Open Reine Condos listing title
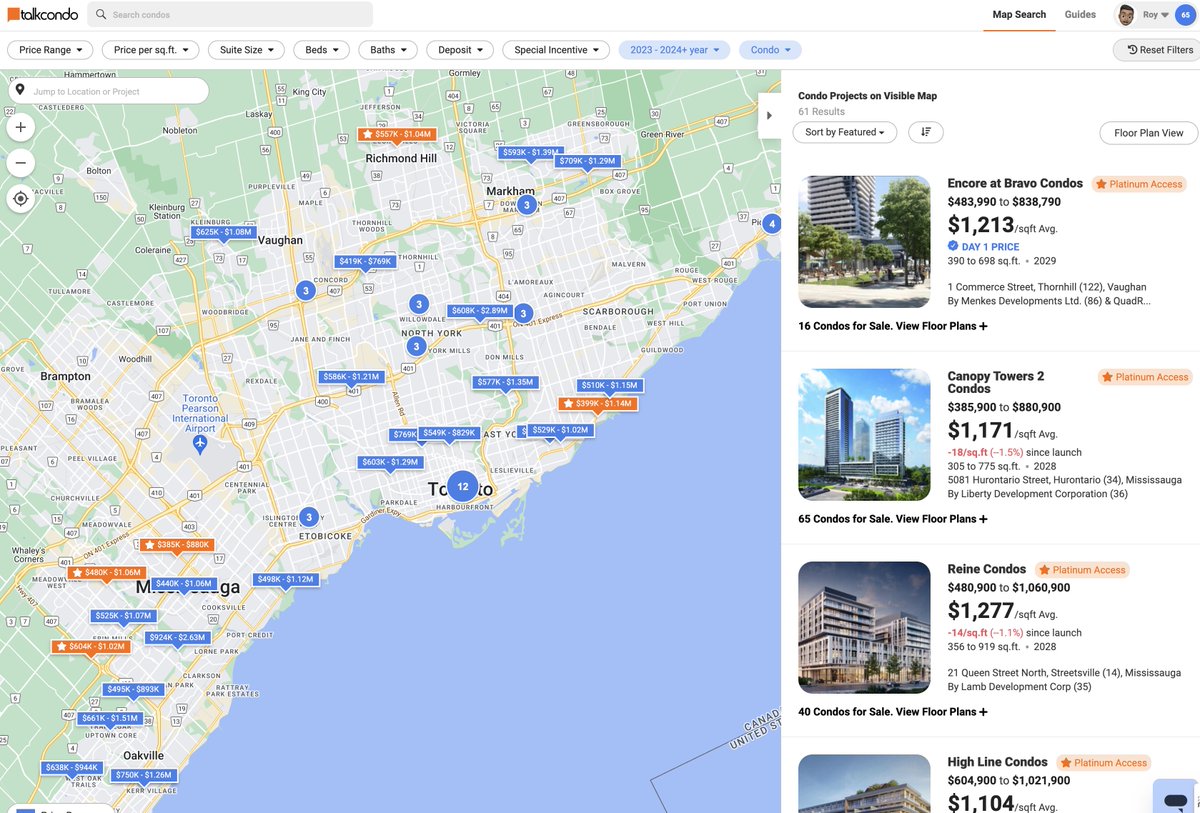 point(987,569)
